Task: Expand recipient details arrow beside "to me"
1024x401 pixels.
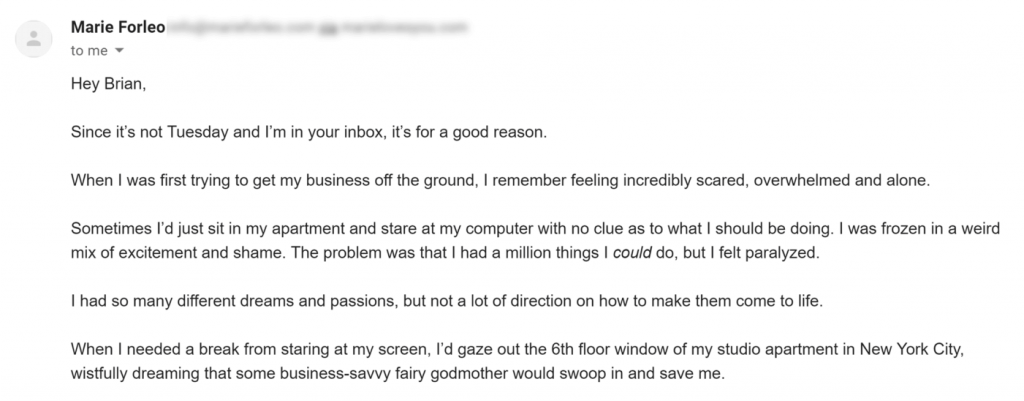Action: click(119, 50)
